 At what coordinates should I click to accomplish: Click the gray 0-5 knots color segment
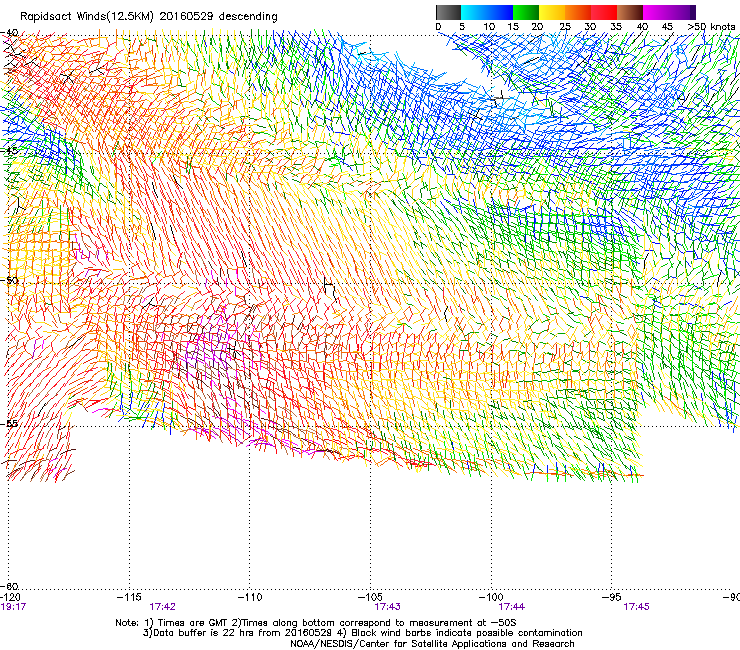(x=448, y=12)
